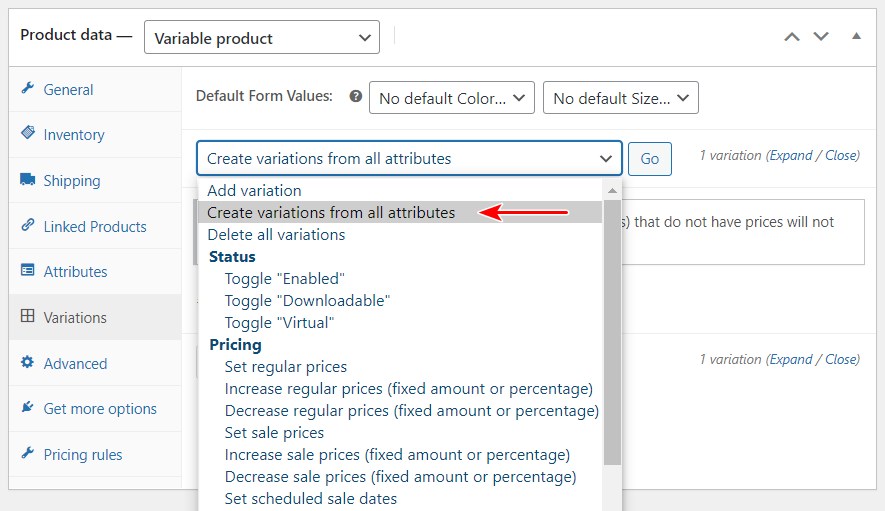
Task: Select Increase regular prices option
Action: [x=400, y=388]
